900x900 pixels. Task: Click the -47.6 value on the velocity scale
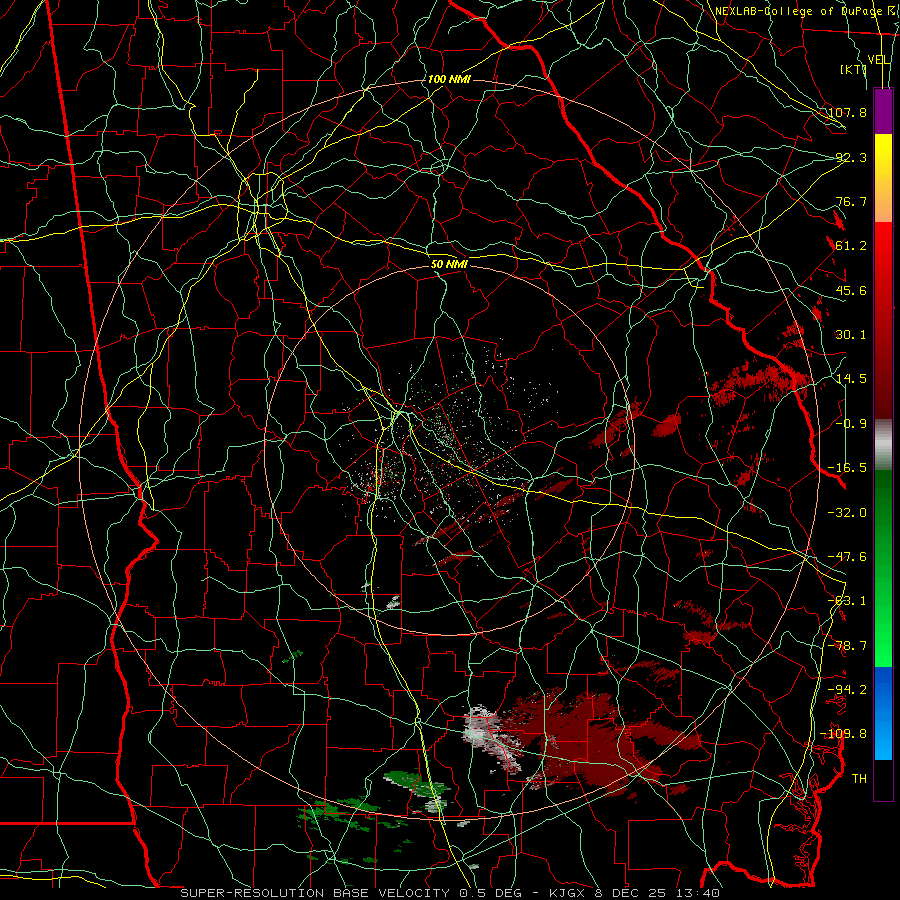point(847,557)
